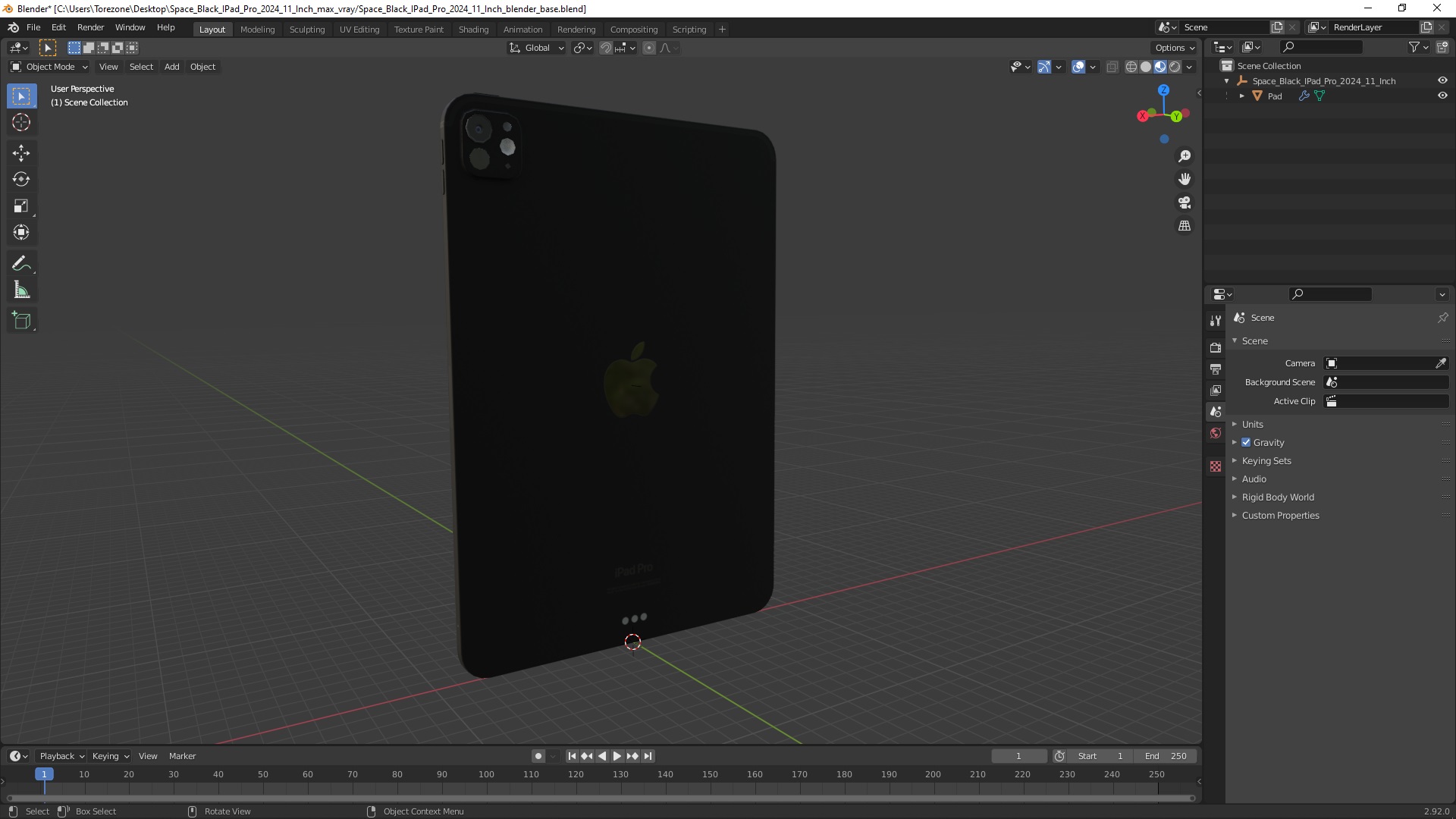Open the View Layer properties tab

tap(1216, 390)
